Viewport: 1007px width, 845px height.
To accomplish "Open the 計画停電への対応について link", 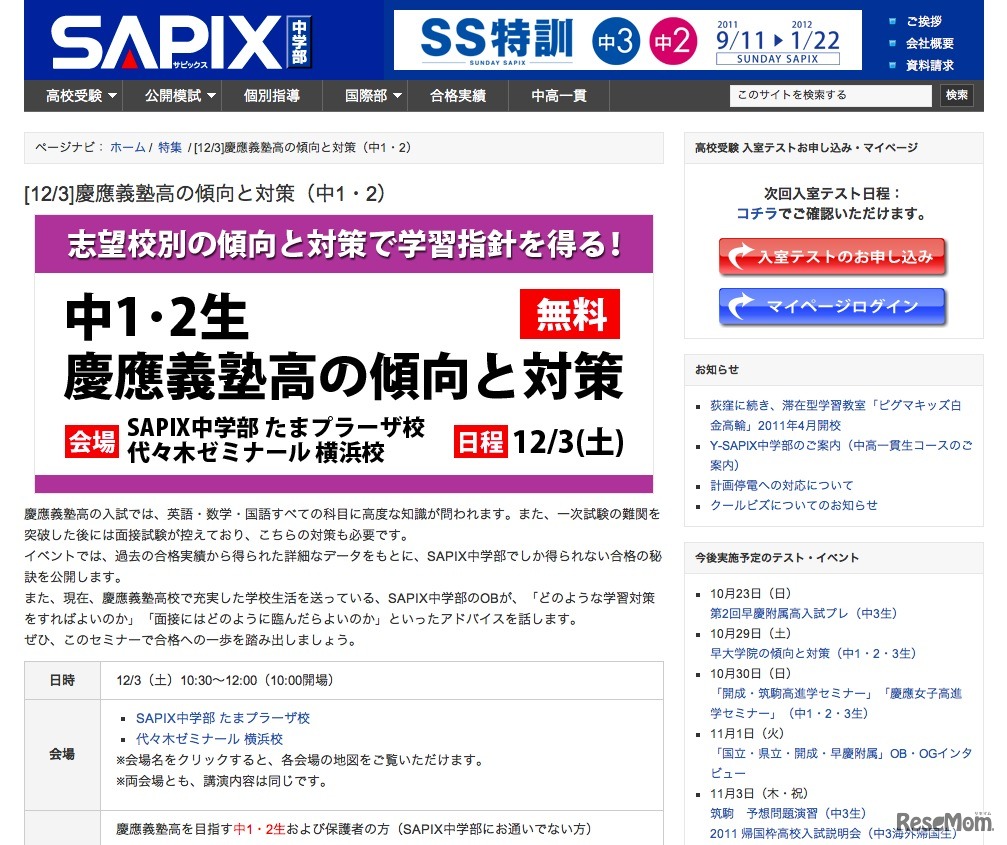I will [782, 485].
